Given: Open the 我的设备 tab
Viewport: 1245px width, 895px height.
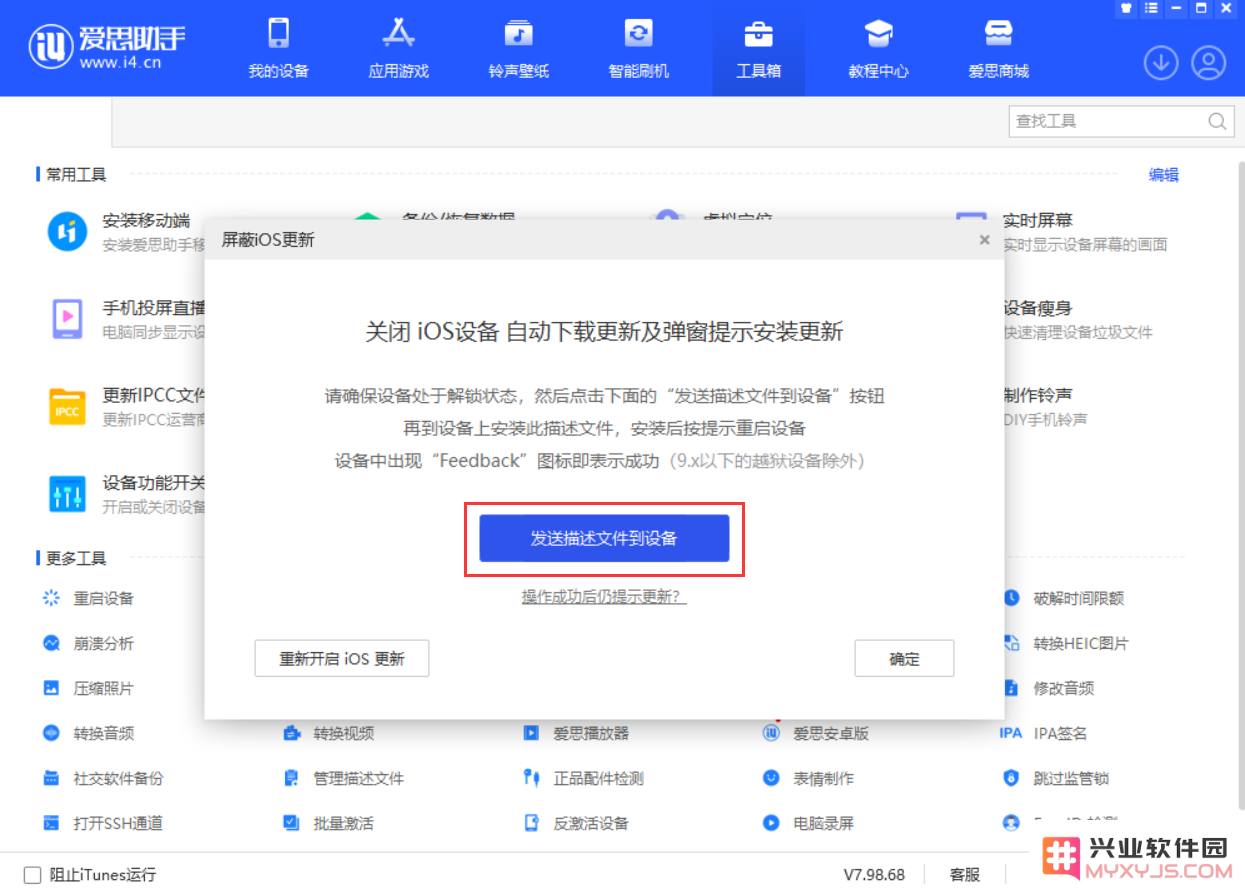Looking at the screenshot, I should pos(278,48).
